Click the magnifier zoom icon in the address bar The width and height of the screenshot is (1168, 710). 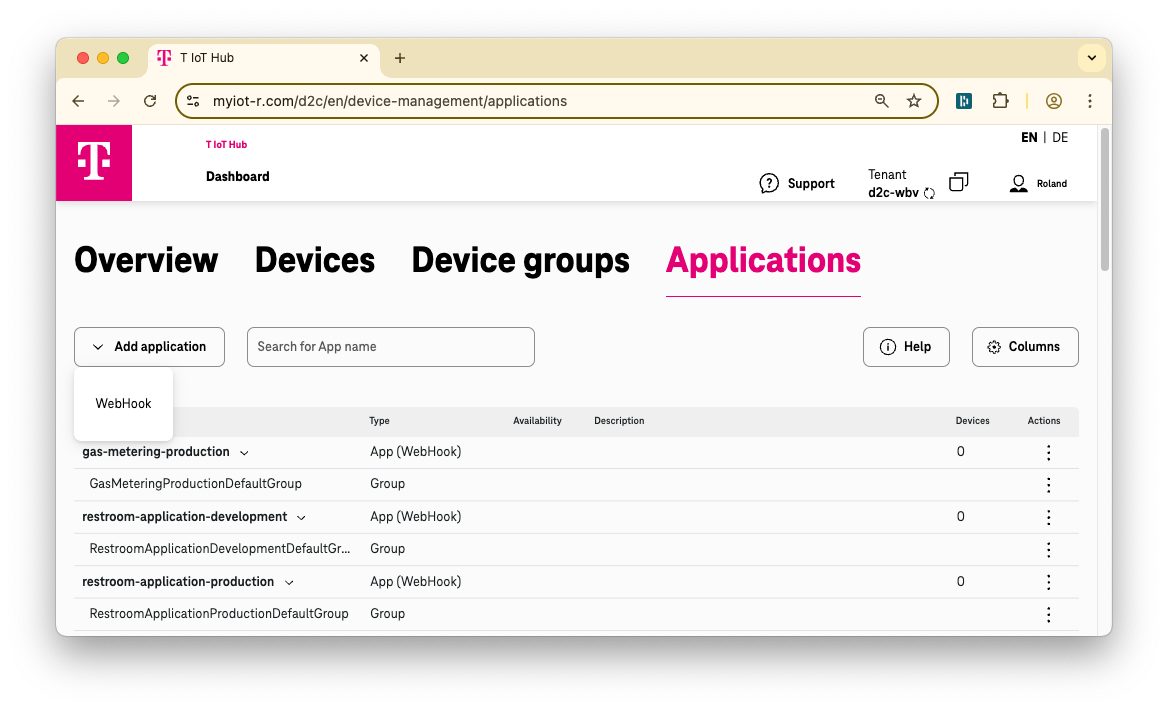(x=881, y=101)
